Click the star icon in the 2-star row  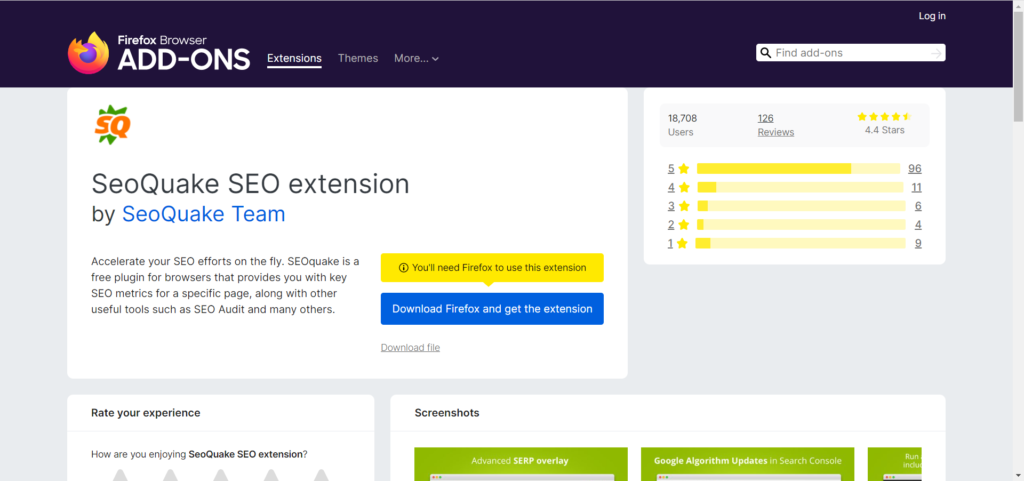point(684,225)
